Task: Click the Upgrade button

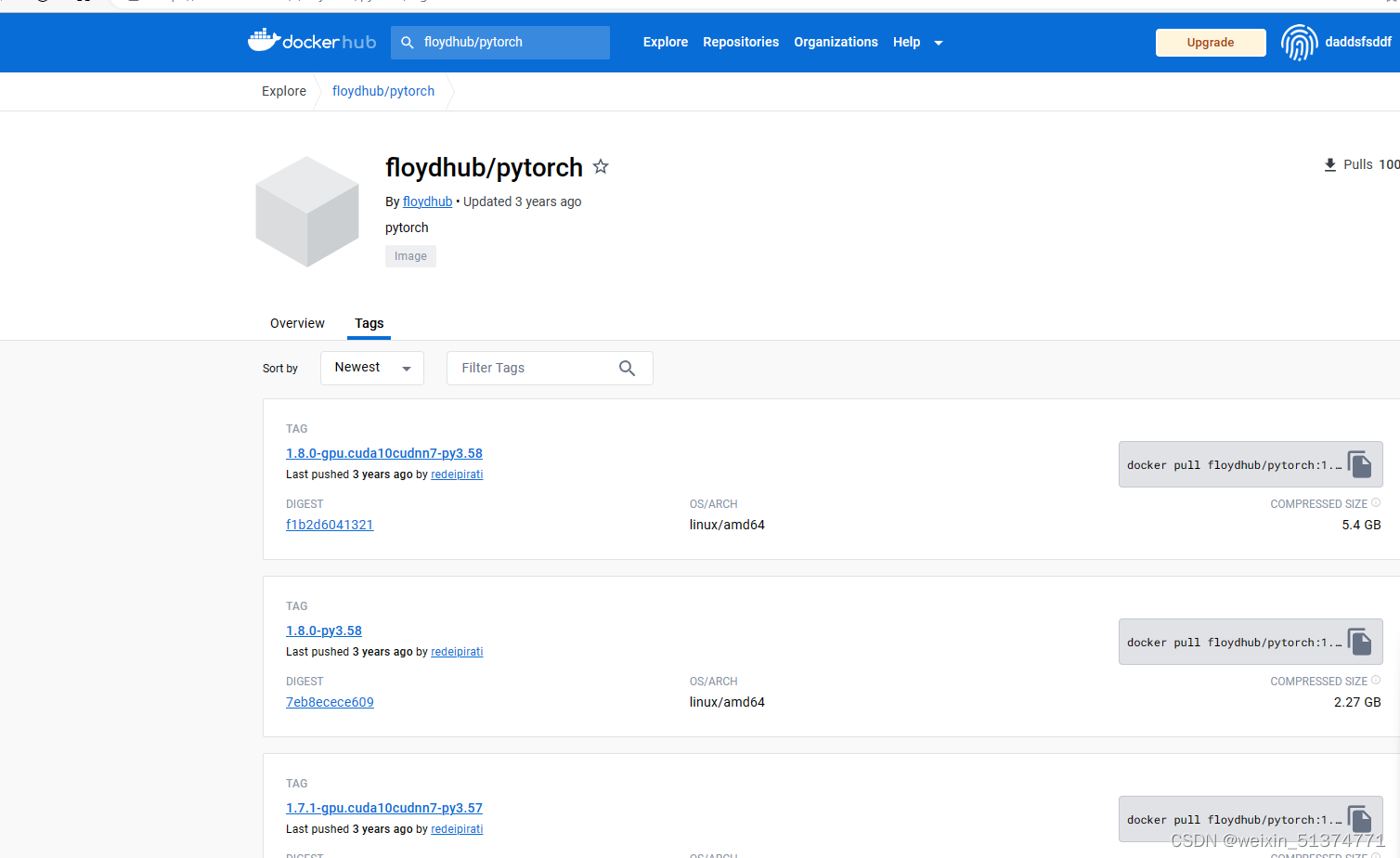Action: pos(1211,43)
